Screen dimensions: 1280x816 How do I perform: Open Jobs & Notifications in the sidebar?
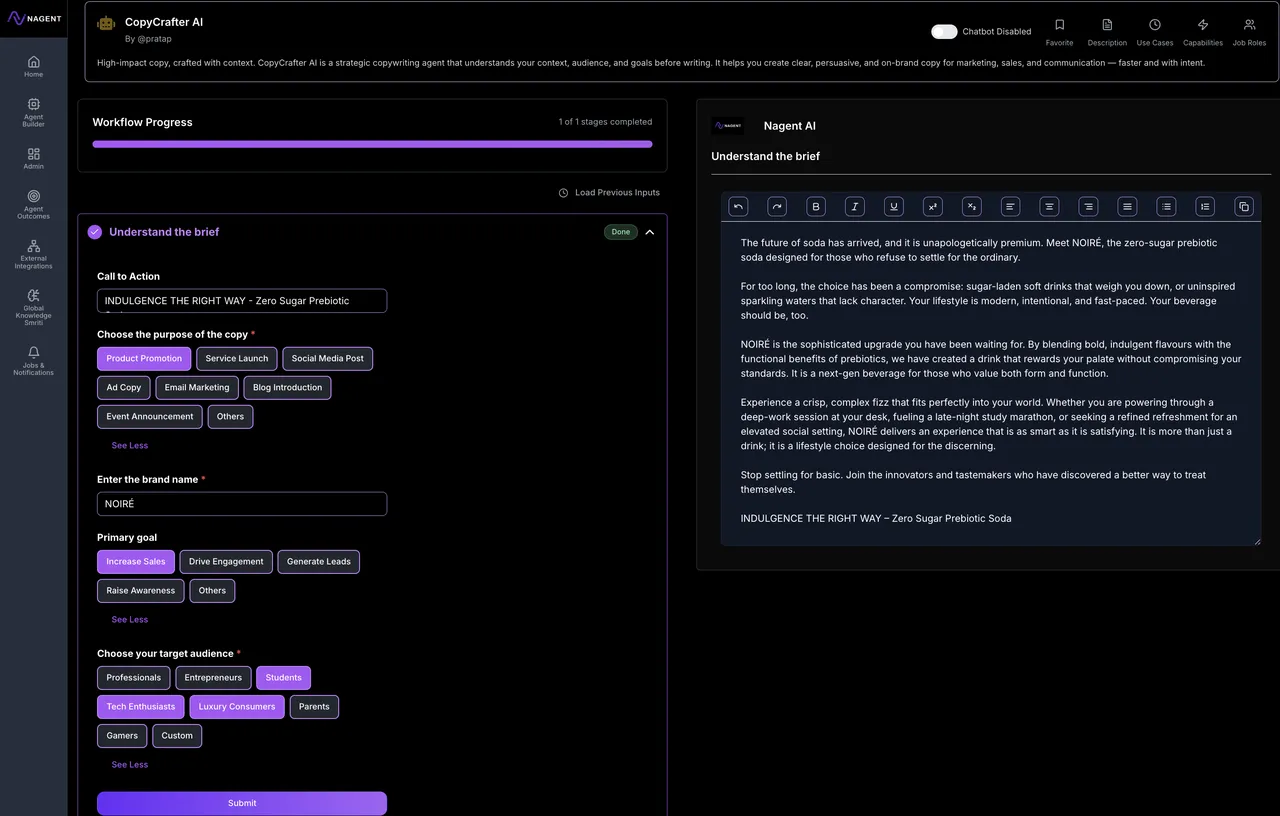(x=33, y=361)
